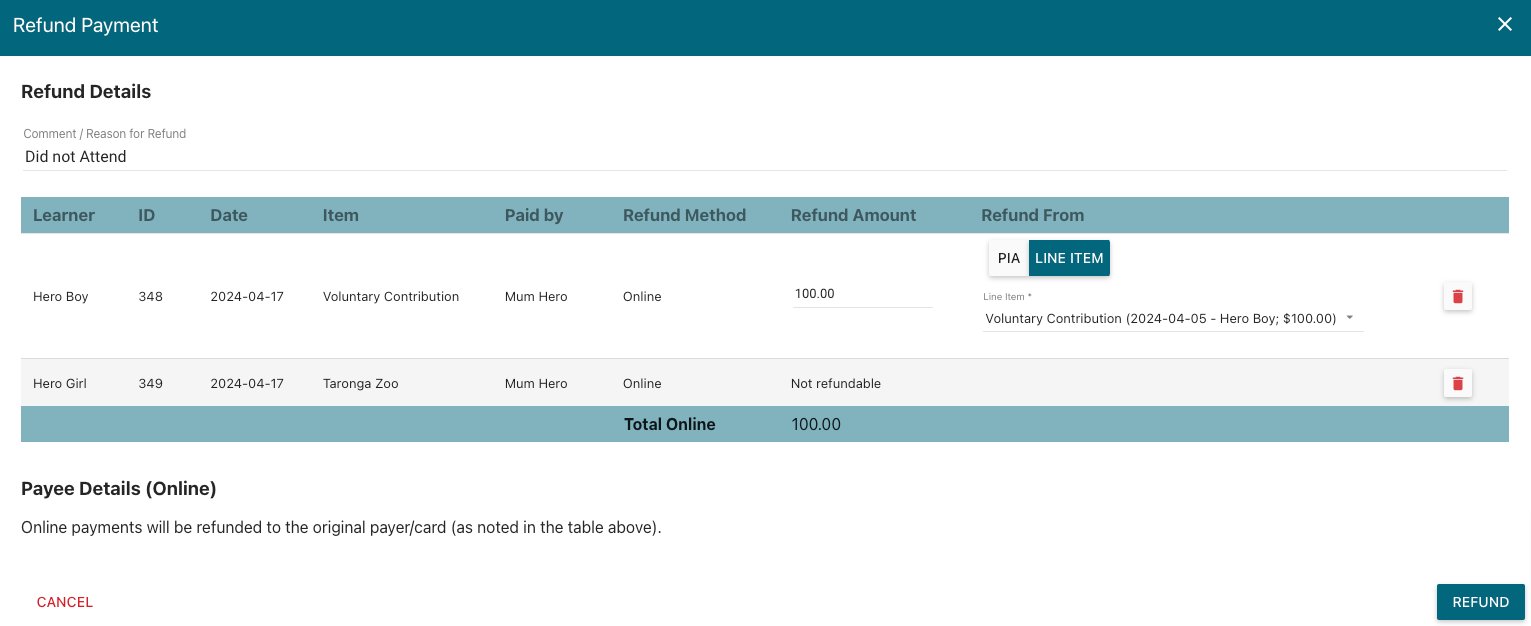This screenshot has height=626, width=1531.
Task: Click the Paid by column header
Action: point(534,215)
